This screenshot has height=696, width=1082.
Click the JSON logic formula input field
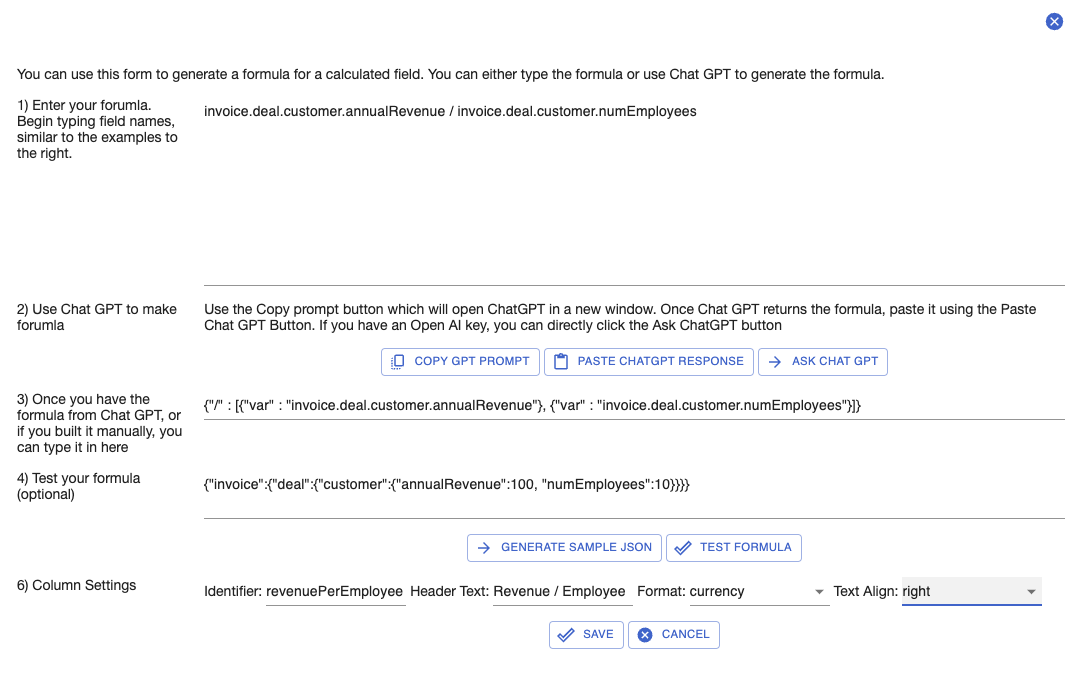(634, 406)
